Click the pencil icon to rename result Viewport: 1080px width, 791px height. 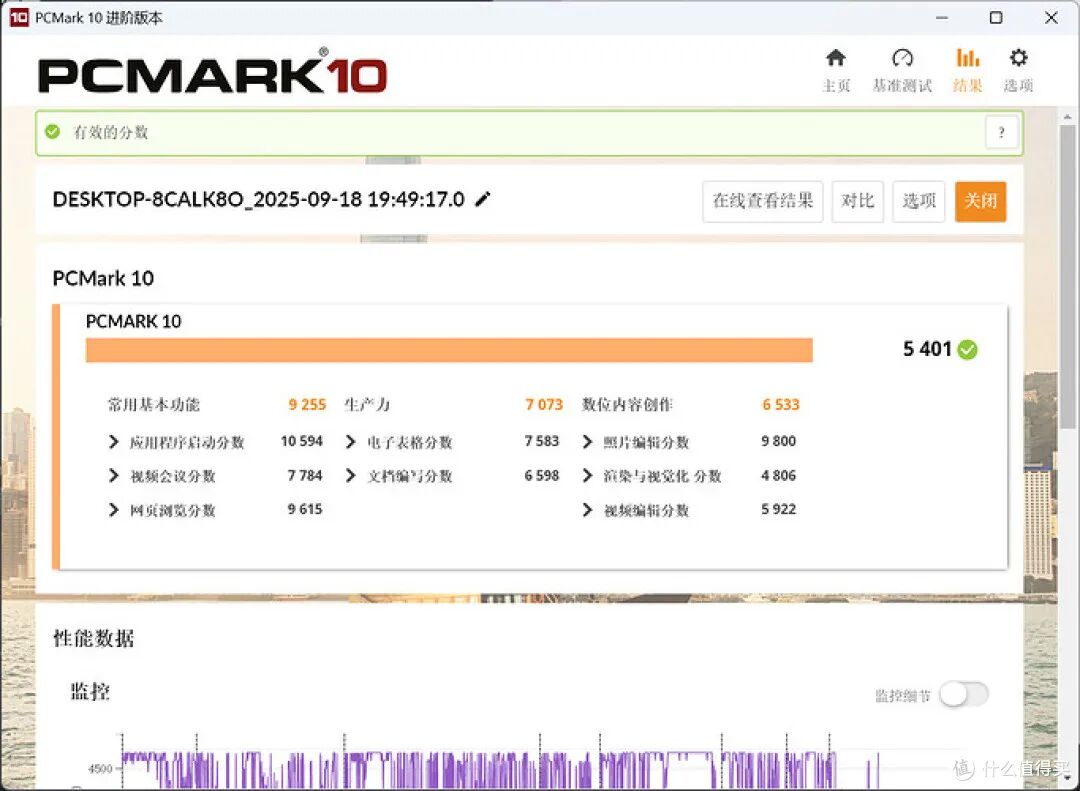click(483, 199)
